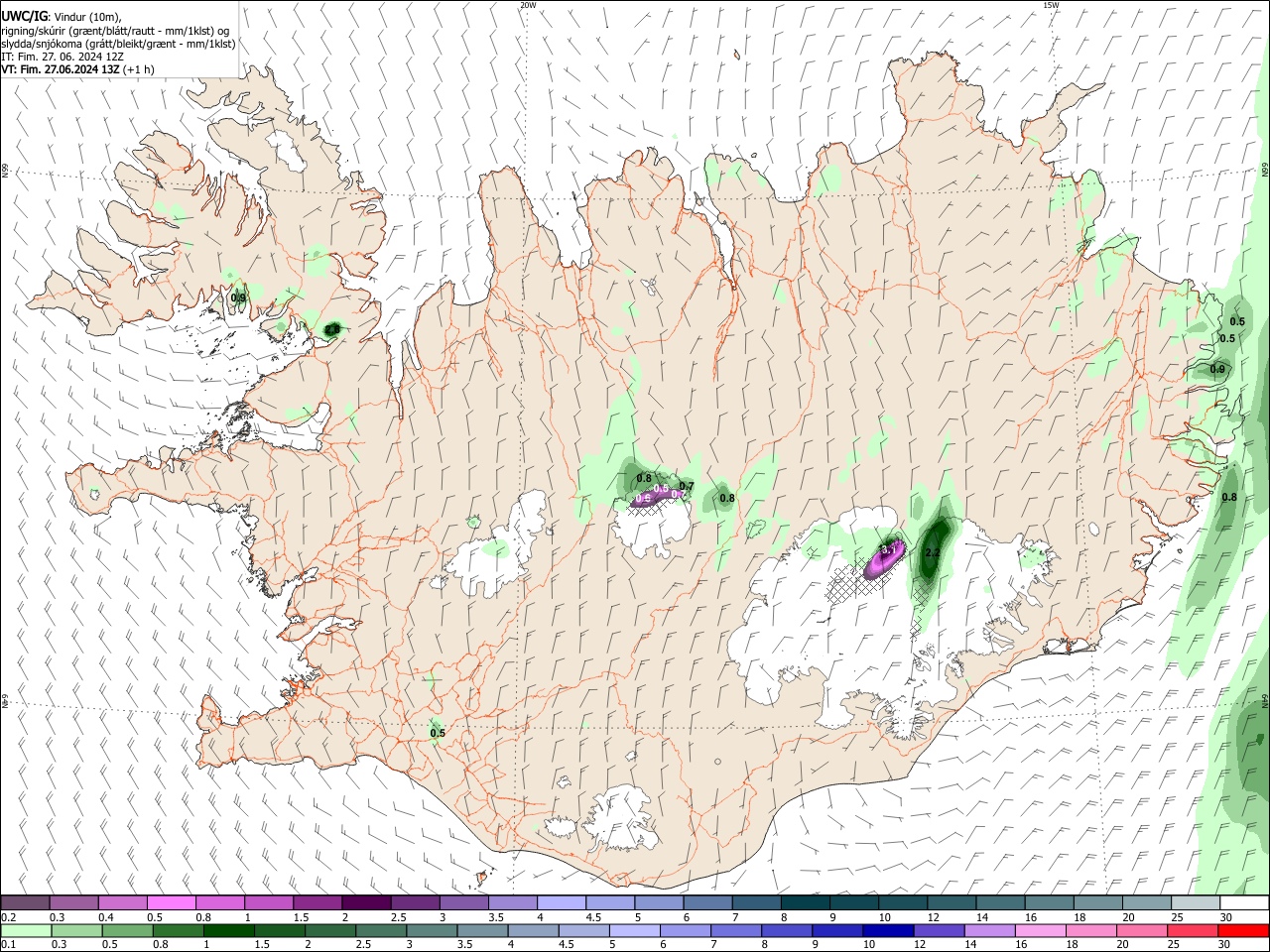1270x952 pixels.
Task: Click the 2.2 rain value east of Vatnajökull
Action: 932,552
